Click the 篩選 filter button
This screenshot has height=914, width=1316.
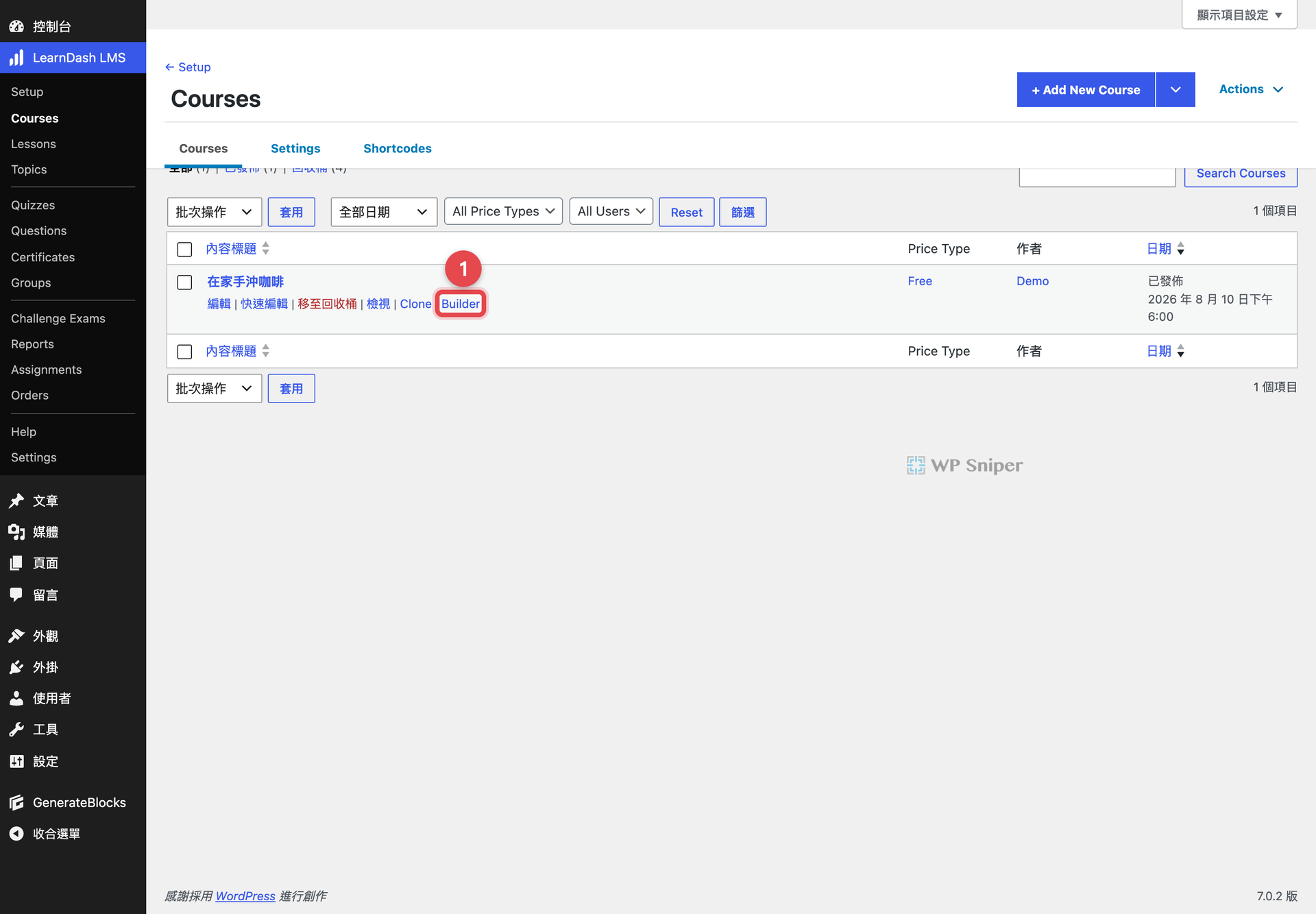(742, 212)
